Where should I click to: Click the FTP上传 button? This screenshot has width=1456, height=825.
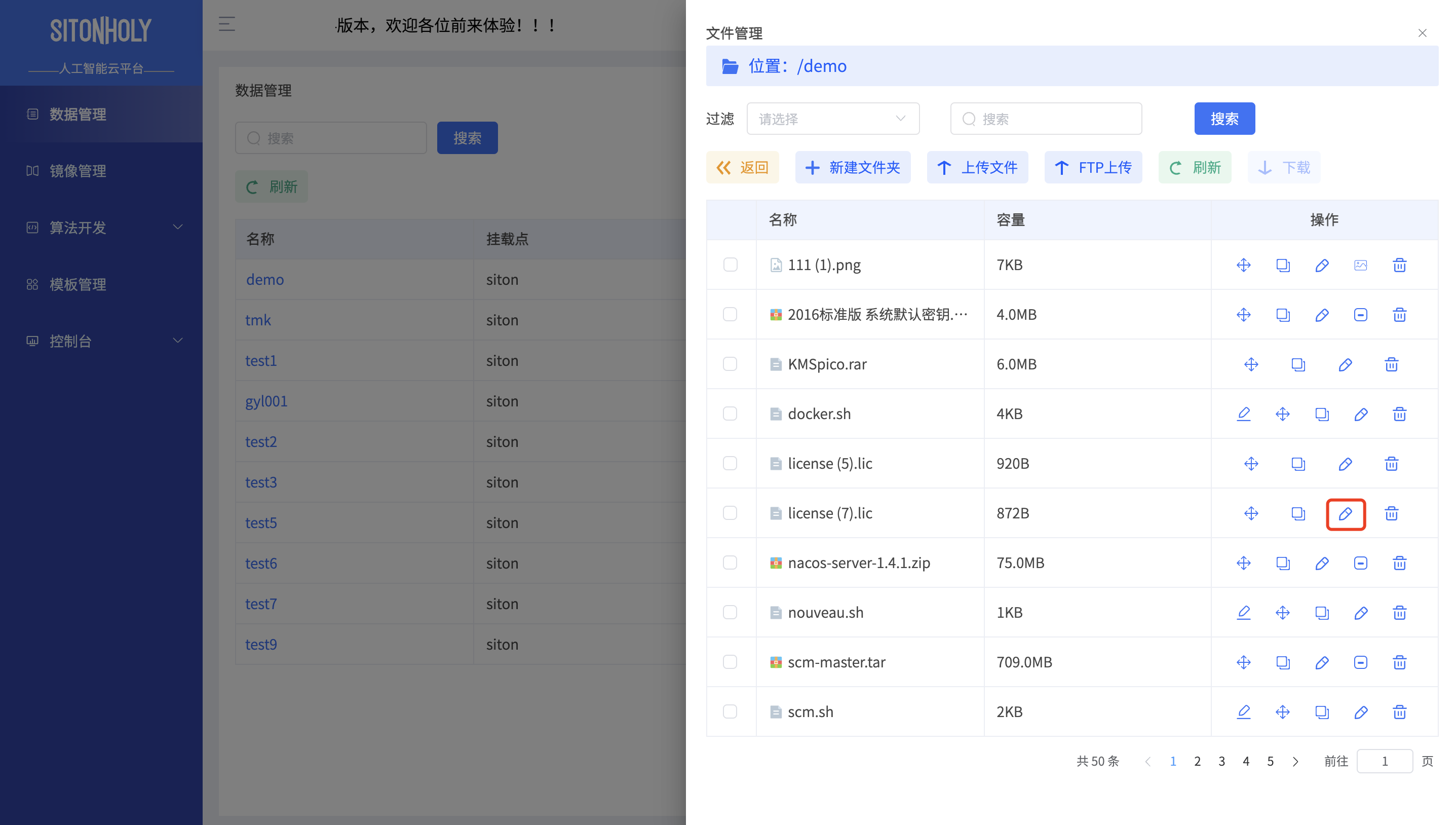click(x=1093, y=167)
